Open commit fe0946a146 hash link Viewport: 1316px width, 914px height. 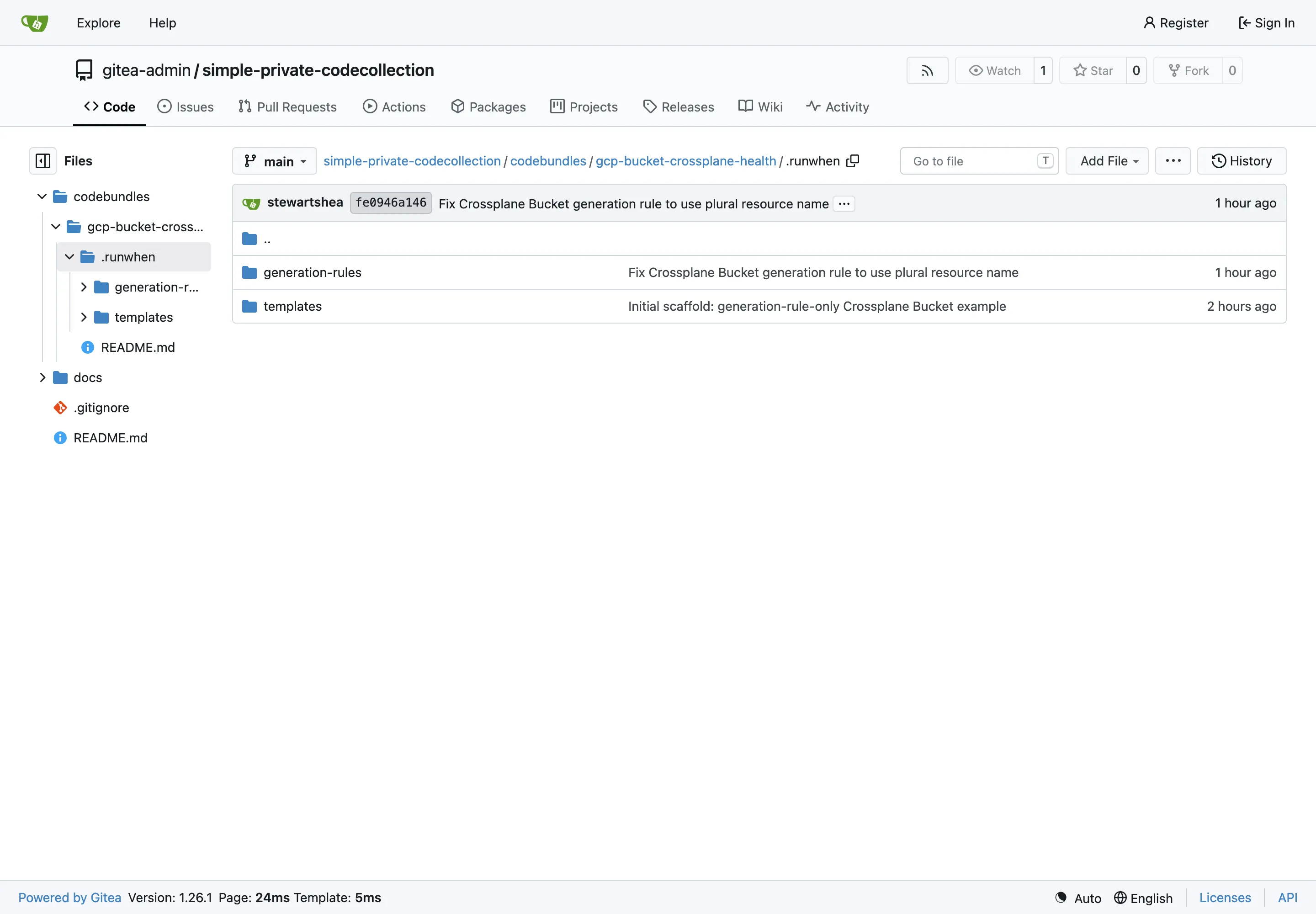click(391, 203)
